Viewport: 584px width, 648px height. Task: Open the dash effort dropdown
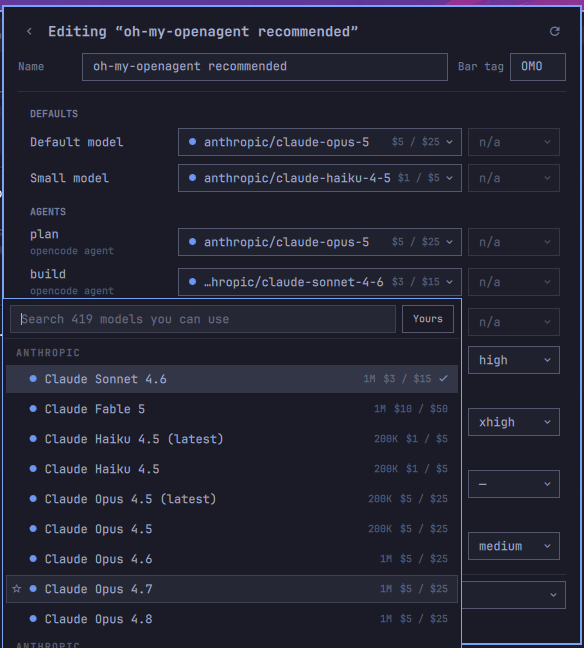coord(514,484)
